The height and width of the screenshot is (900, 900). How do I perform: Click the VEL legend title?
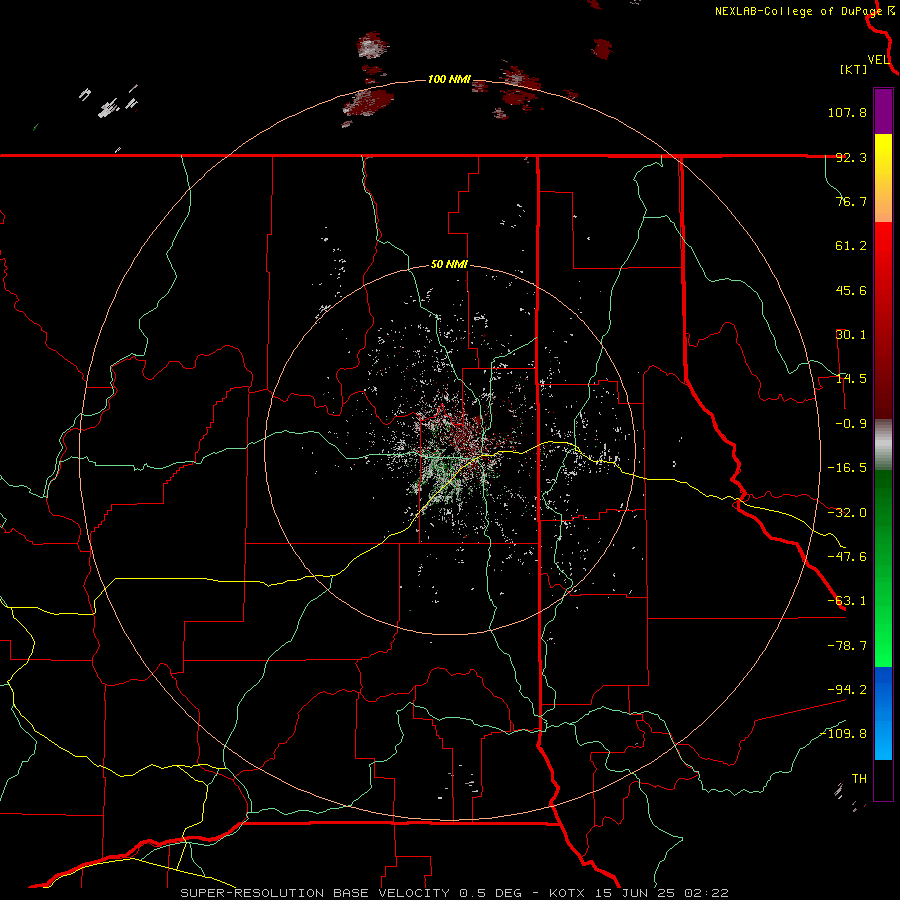878,60
